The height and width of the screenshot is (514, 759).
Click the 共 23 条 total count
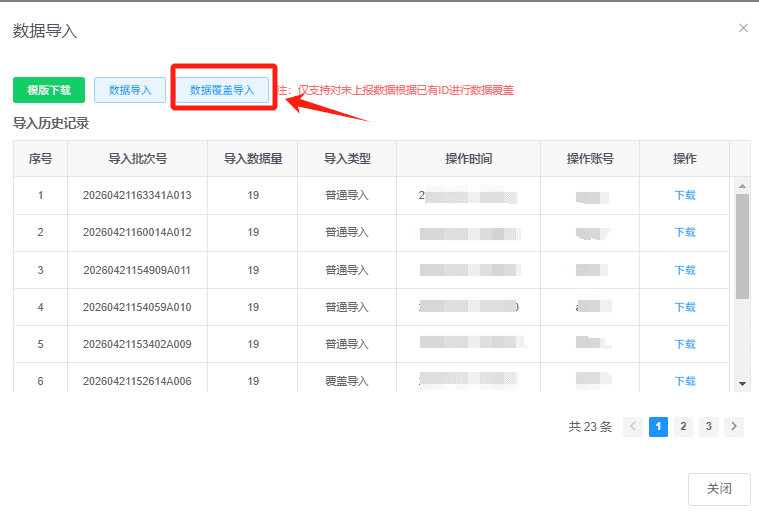(590, 426)
